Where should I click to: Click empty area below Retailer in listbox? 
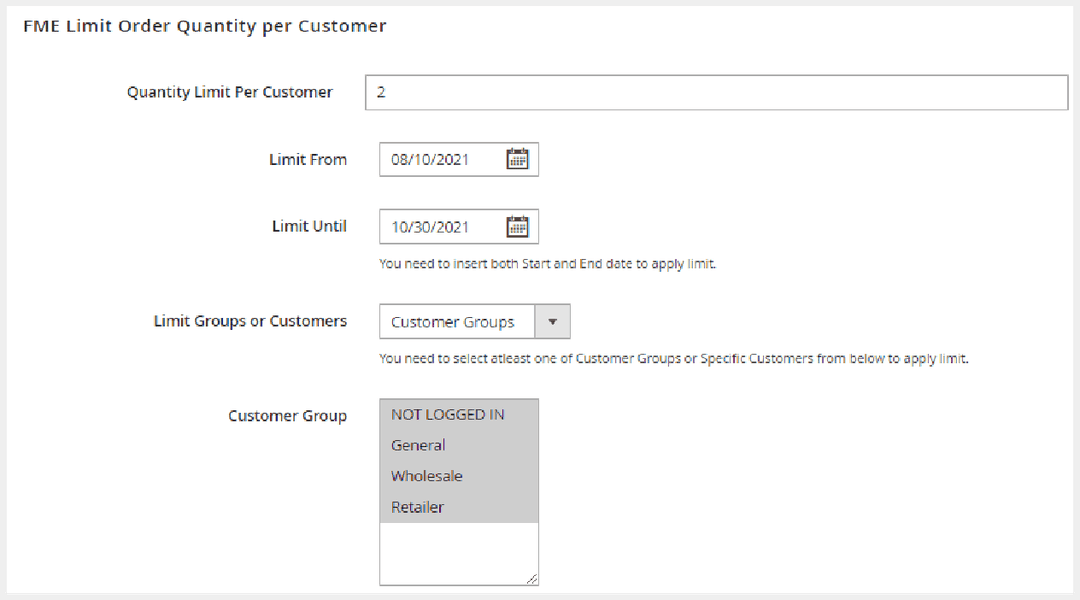point(458,552)
